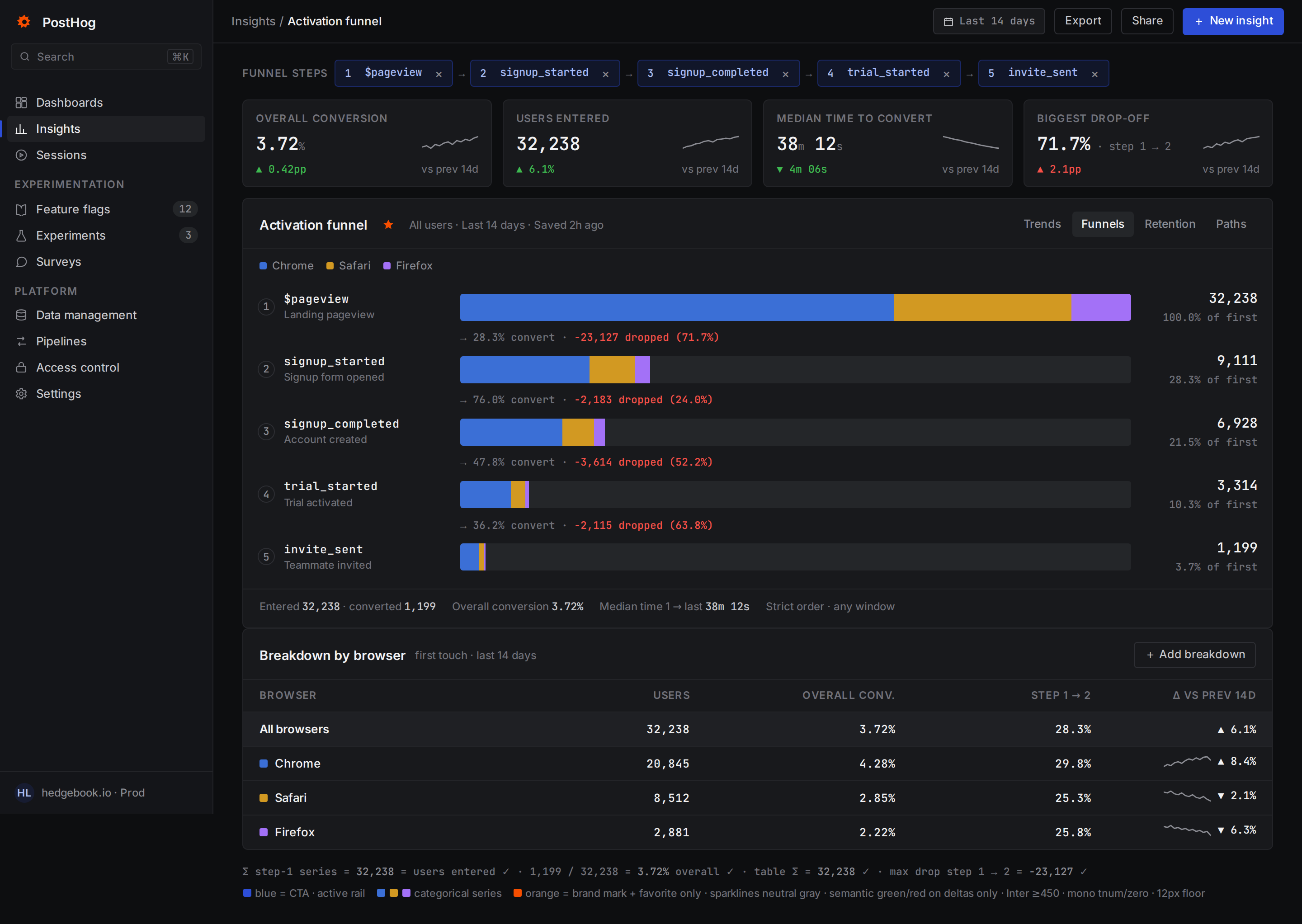Image resolution: width=1302 pixels, height=924 pixels.
Task: Sort by the USERS column header
Action: click(671, 695)
